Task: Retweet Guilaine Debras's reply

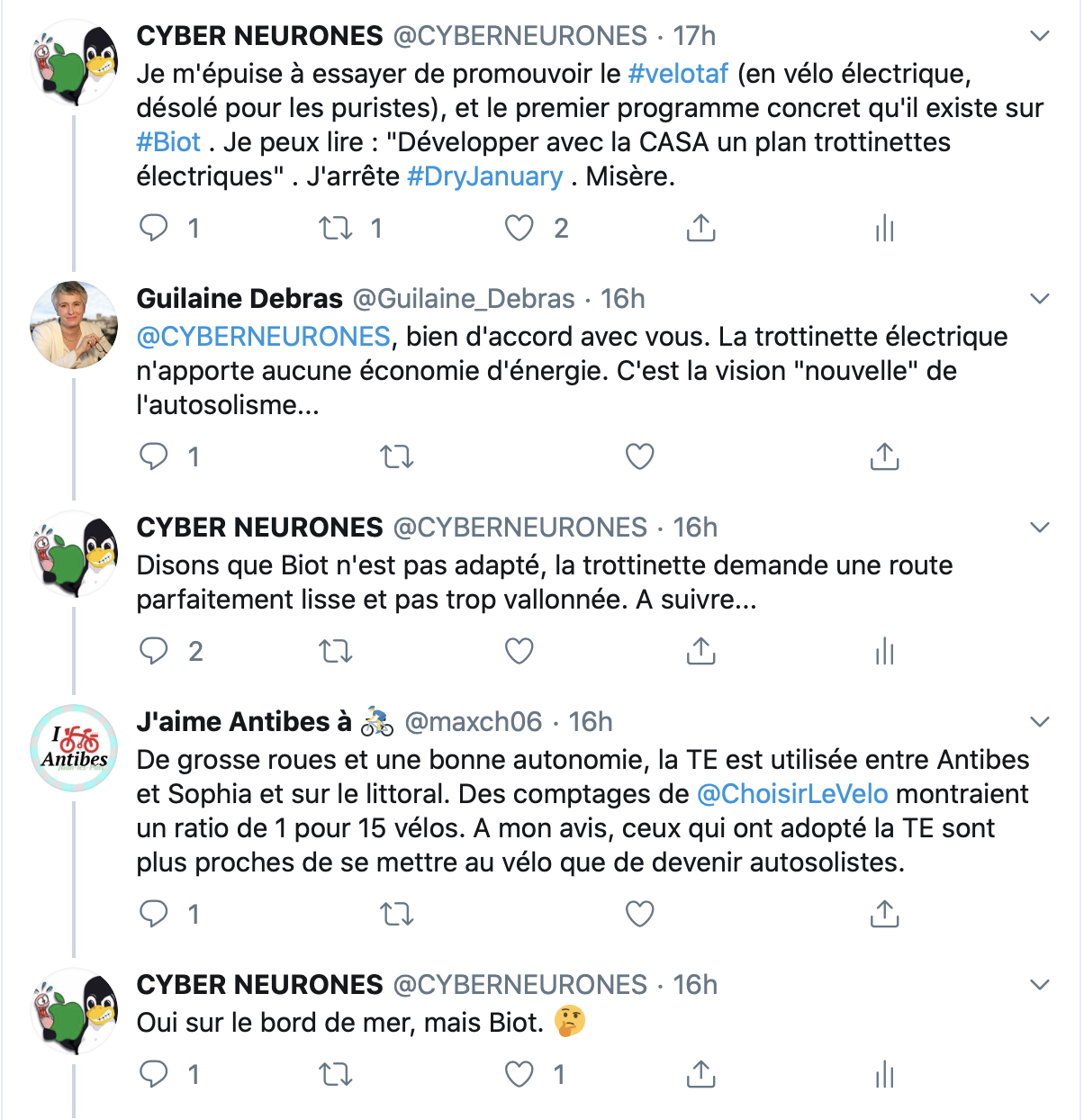Action: tap(397, 456)
